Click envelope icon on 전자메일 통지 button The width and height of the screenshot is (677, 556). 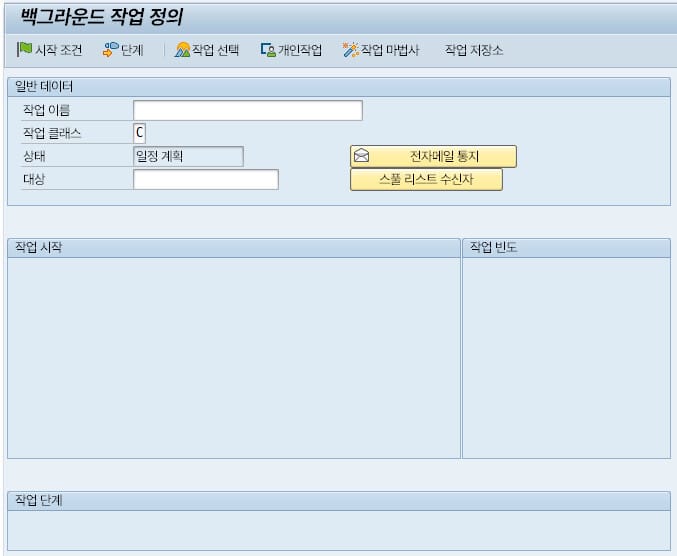pyautogui.click(x=362, y=156)
